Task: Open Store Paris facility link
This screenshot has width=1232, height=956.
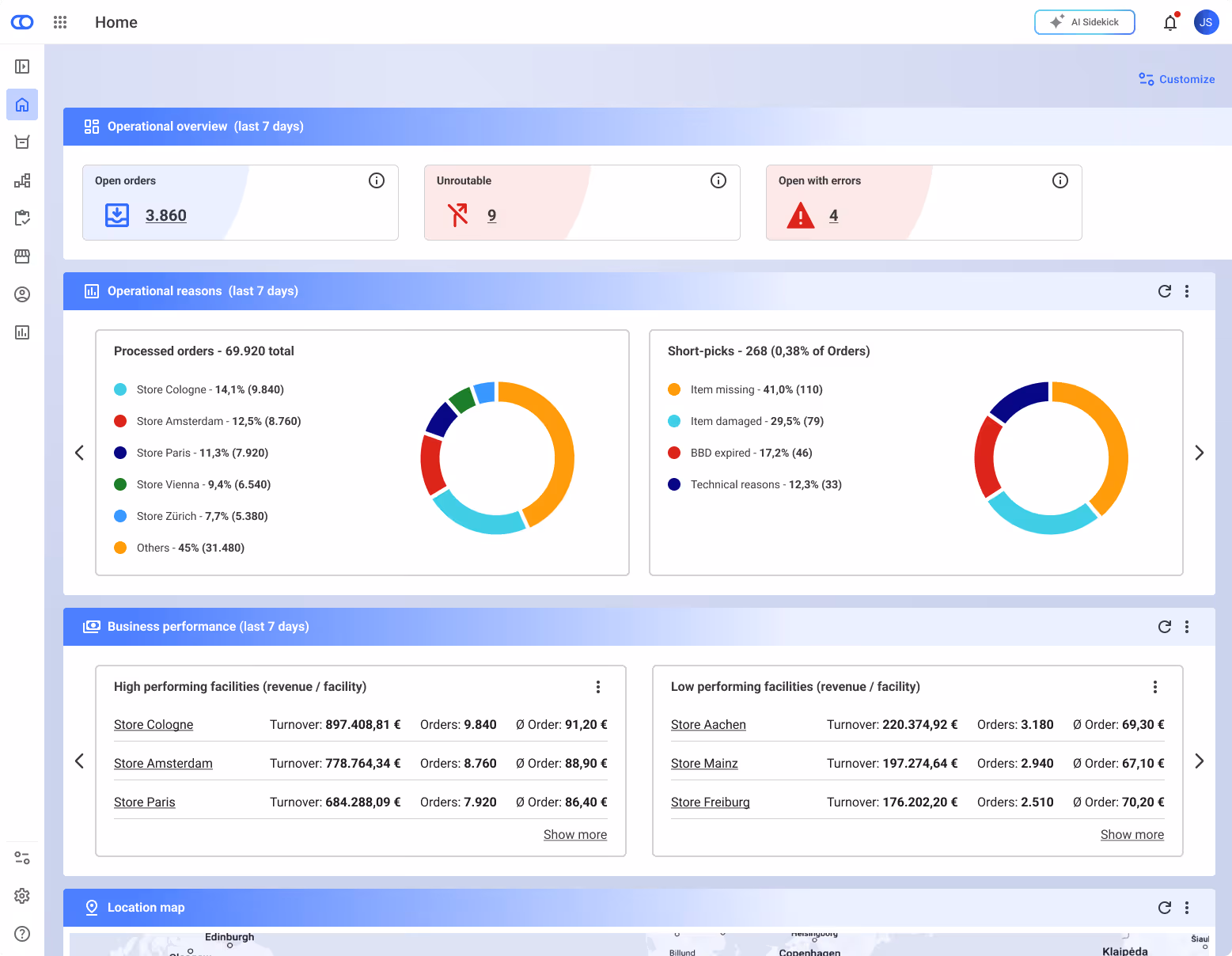Action: 145,802
